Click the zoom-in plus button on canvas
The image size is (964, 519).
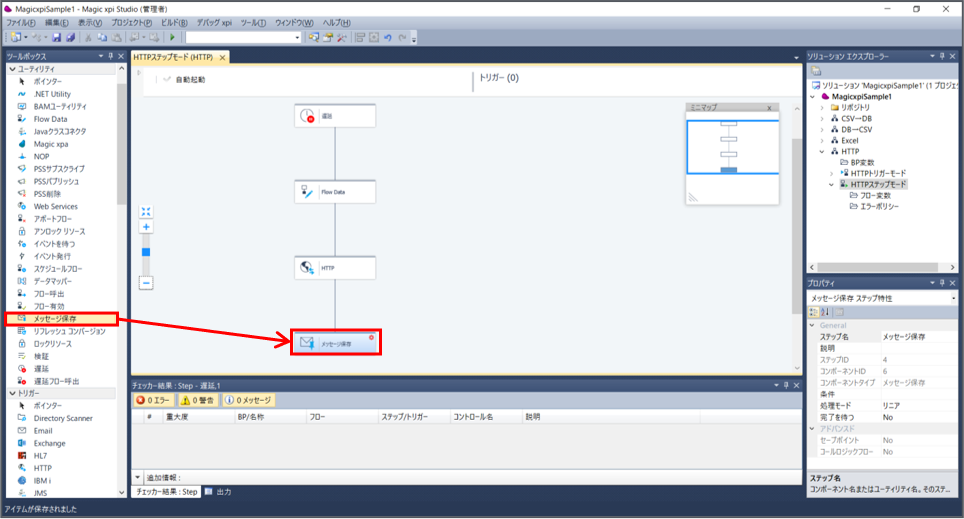click(146, 227)
